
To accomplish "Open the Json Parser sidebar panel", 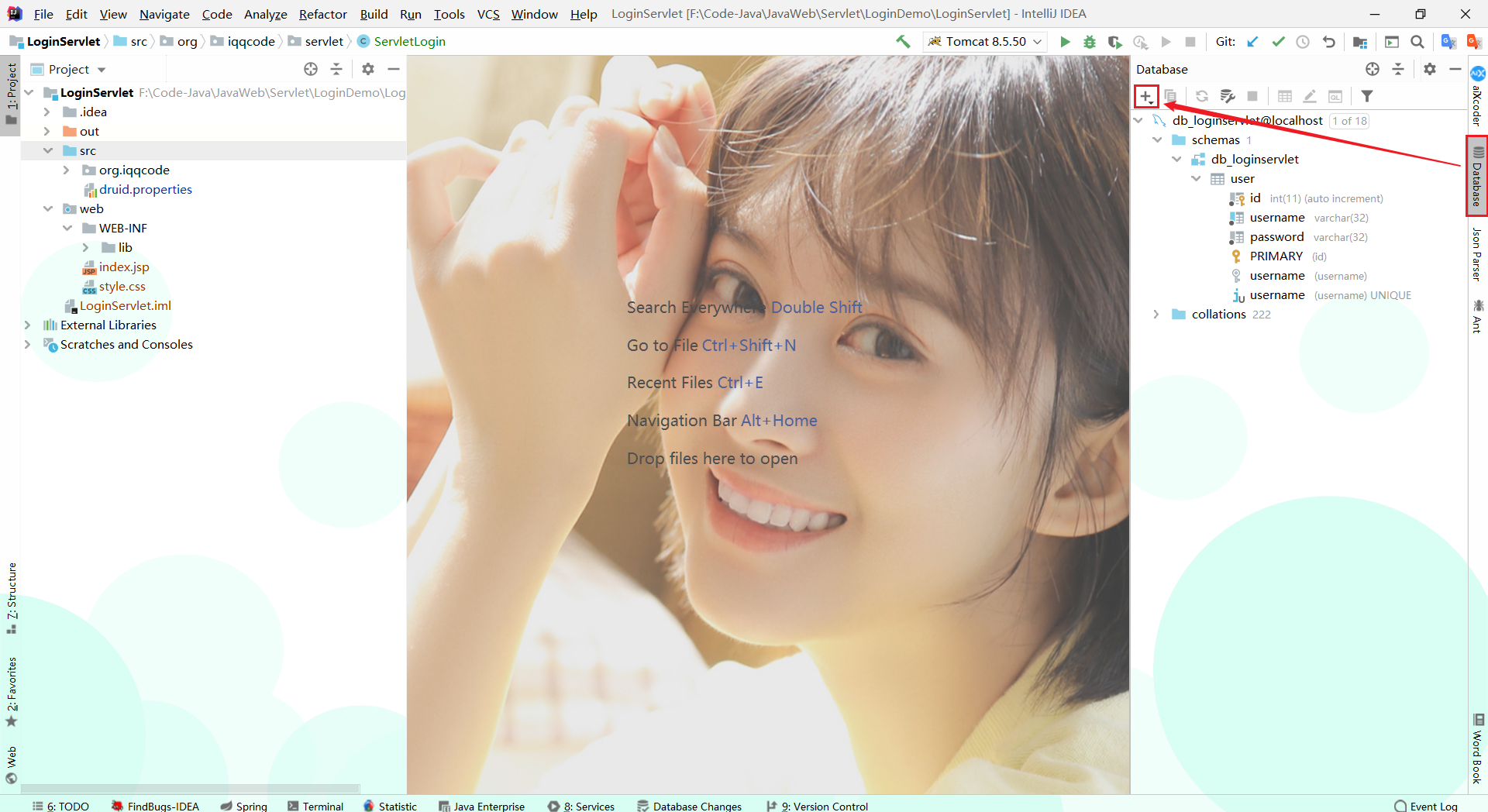I will [1477, 252].
